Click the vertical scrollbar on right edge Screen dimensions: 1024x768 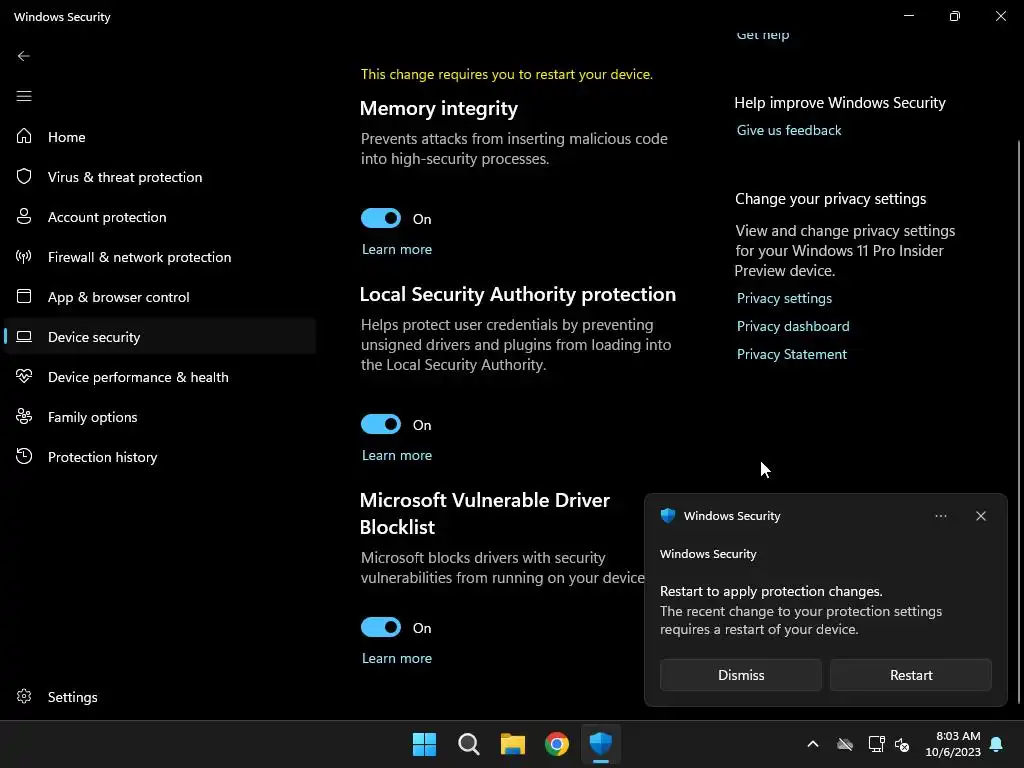pyautogui.click(x=1018, y=421)
